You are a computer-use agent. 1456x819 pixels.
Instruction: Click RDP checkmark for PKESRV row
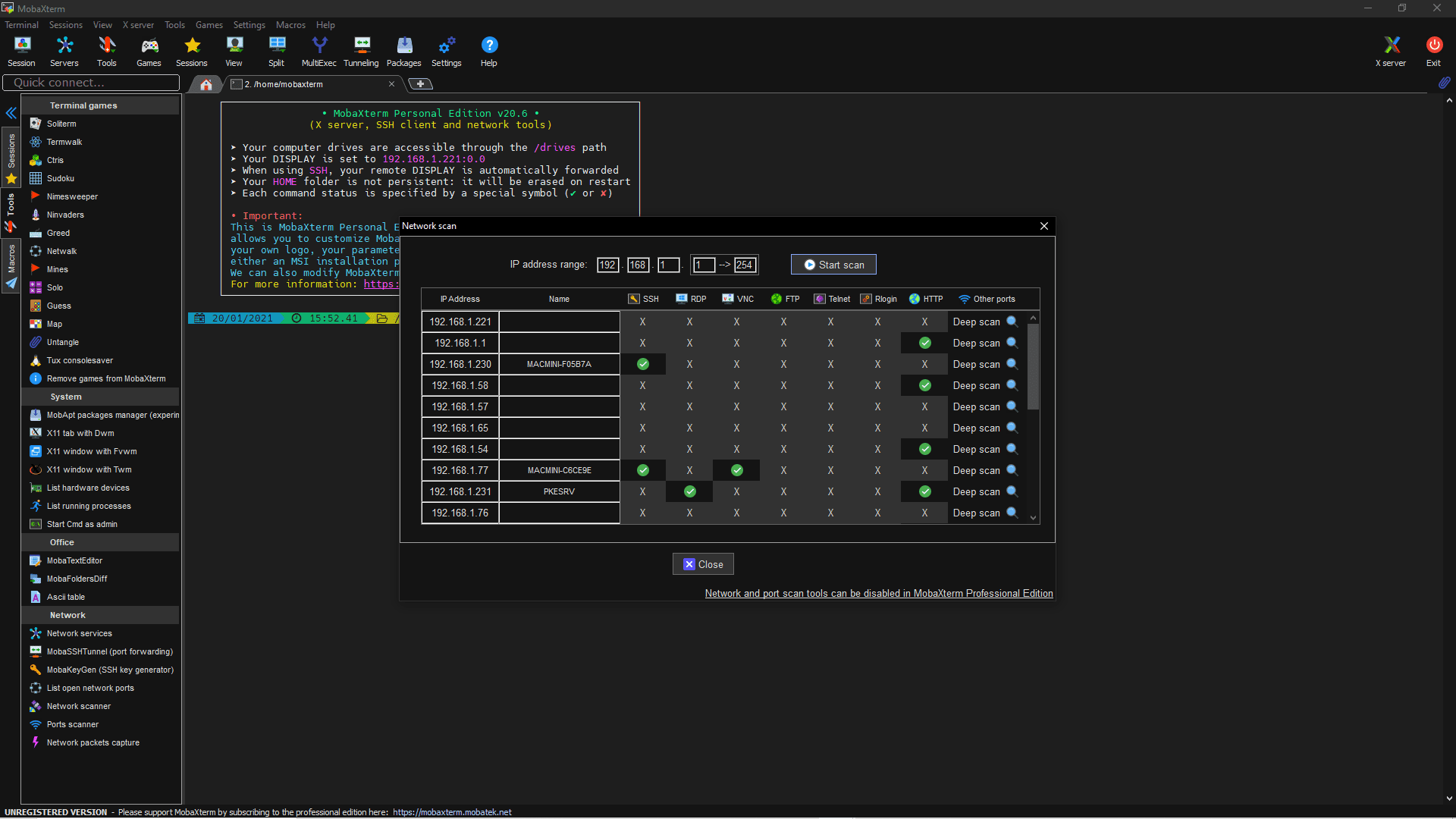pos(690,491)
